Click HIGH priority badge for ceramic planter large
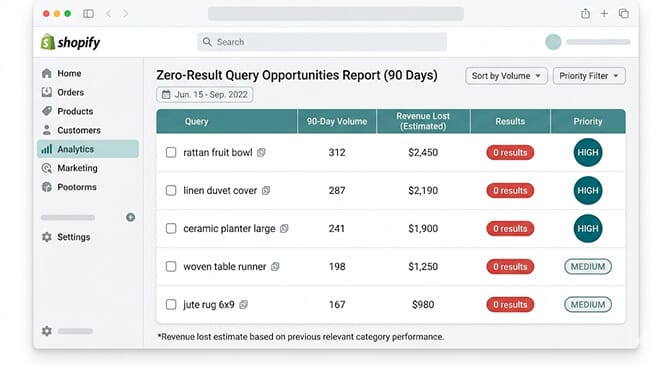The image size is (672, 367). click(x=588, y=229)
